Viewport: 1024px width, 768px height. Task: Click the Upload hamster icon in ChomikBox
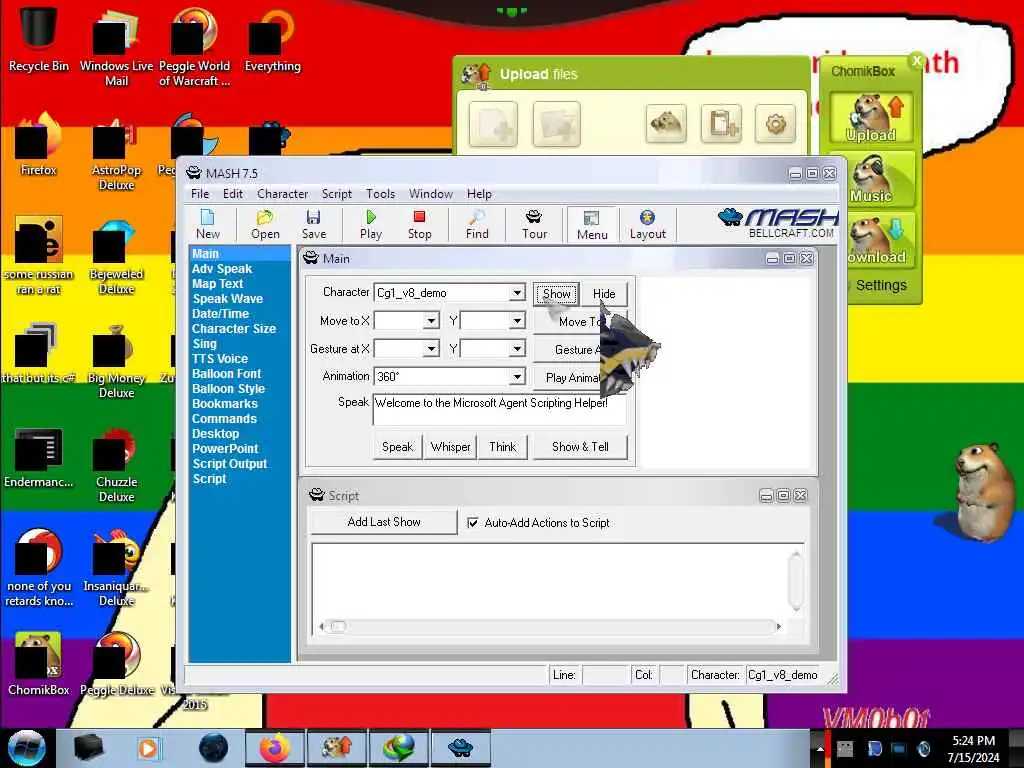tap(871, 118)
